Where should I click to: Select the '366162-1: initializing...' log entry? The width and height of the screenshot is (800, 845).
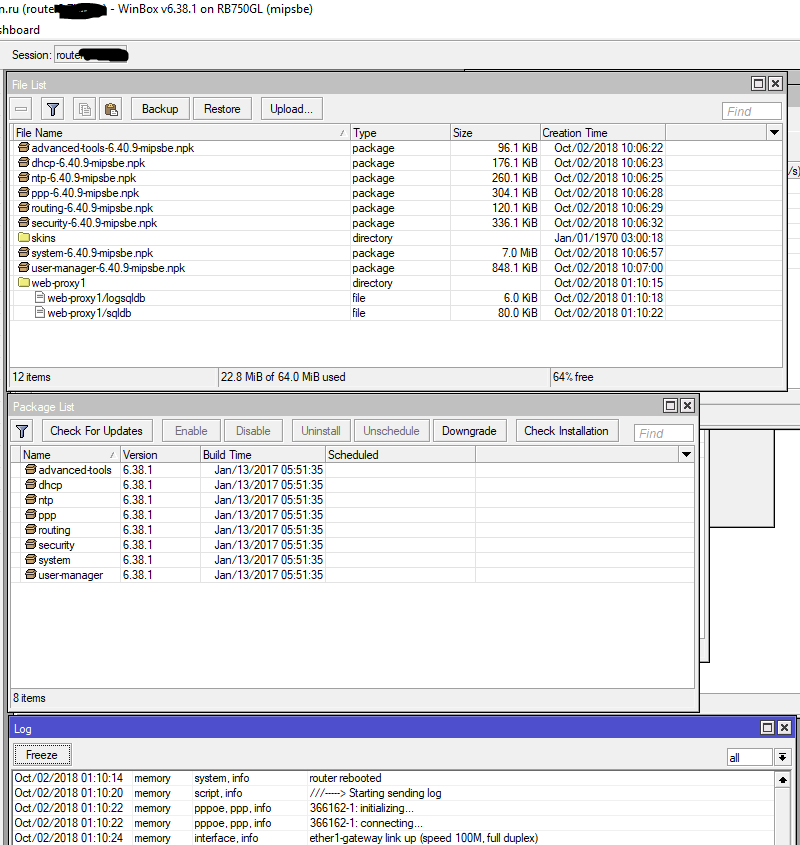(392, 808)
